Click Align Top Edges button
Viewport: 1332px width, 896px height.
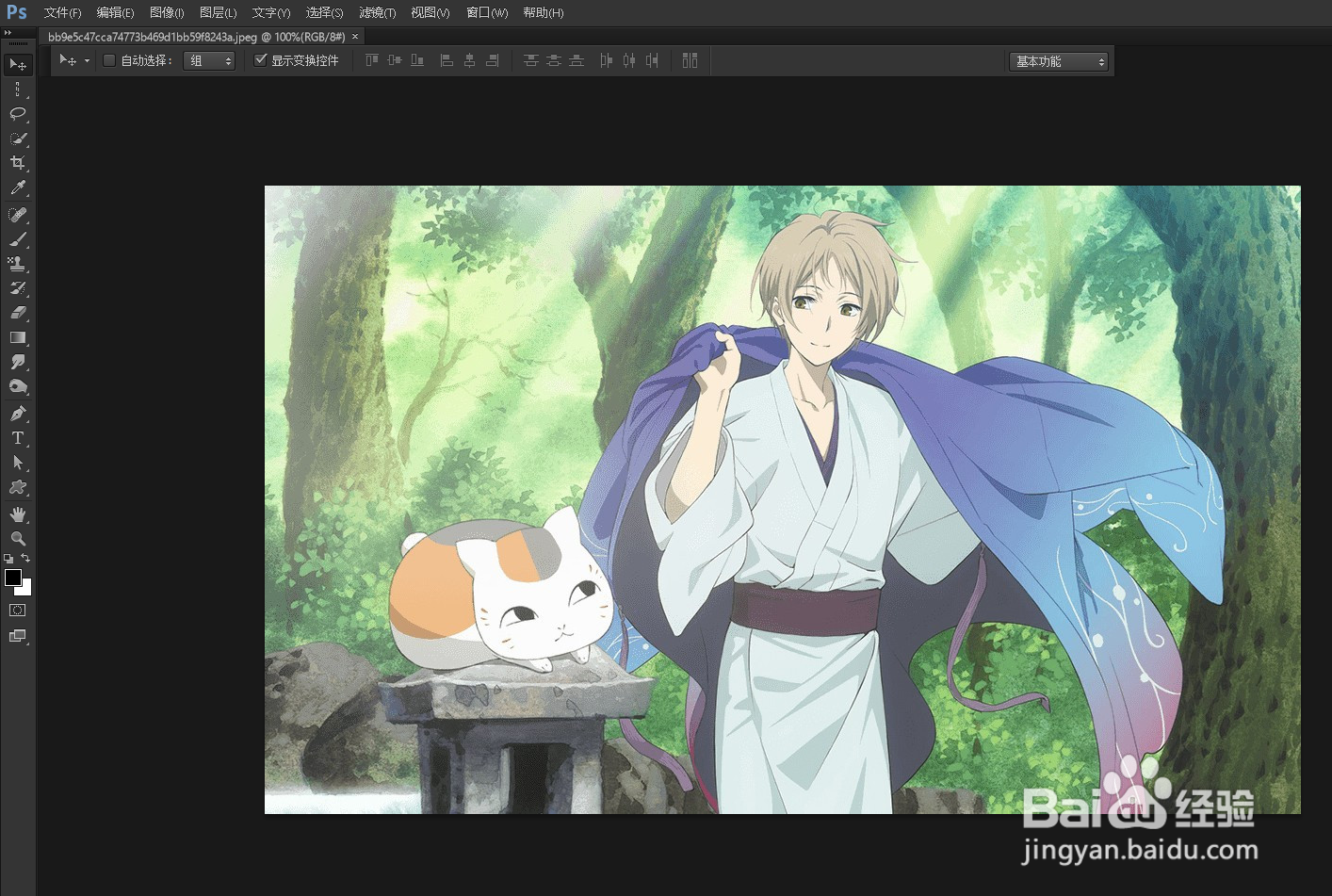pos(372,60)
